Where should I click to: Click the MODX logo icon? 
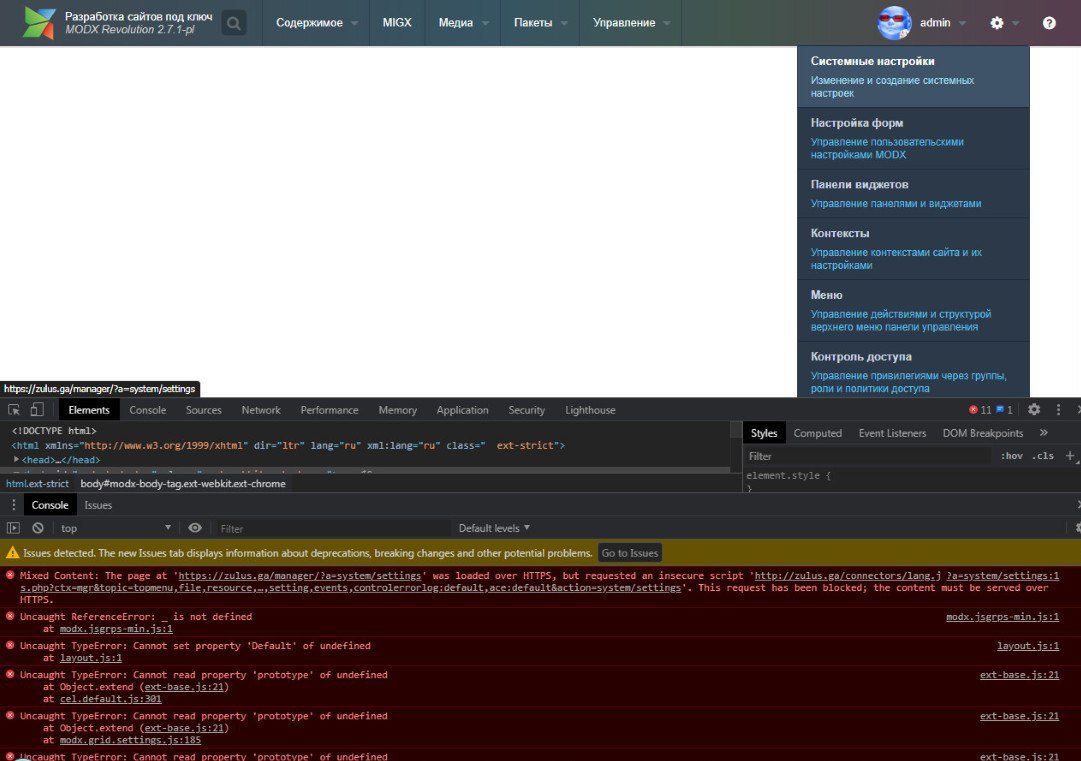39,23
